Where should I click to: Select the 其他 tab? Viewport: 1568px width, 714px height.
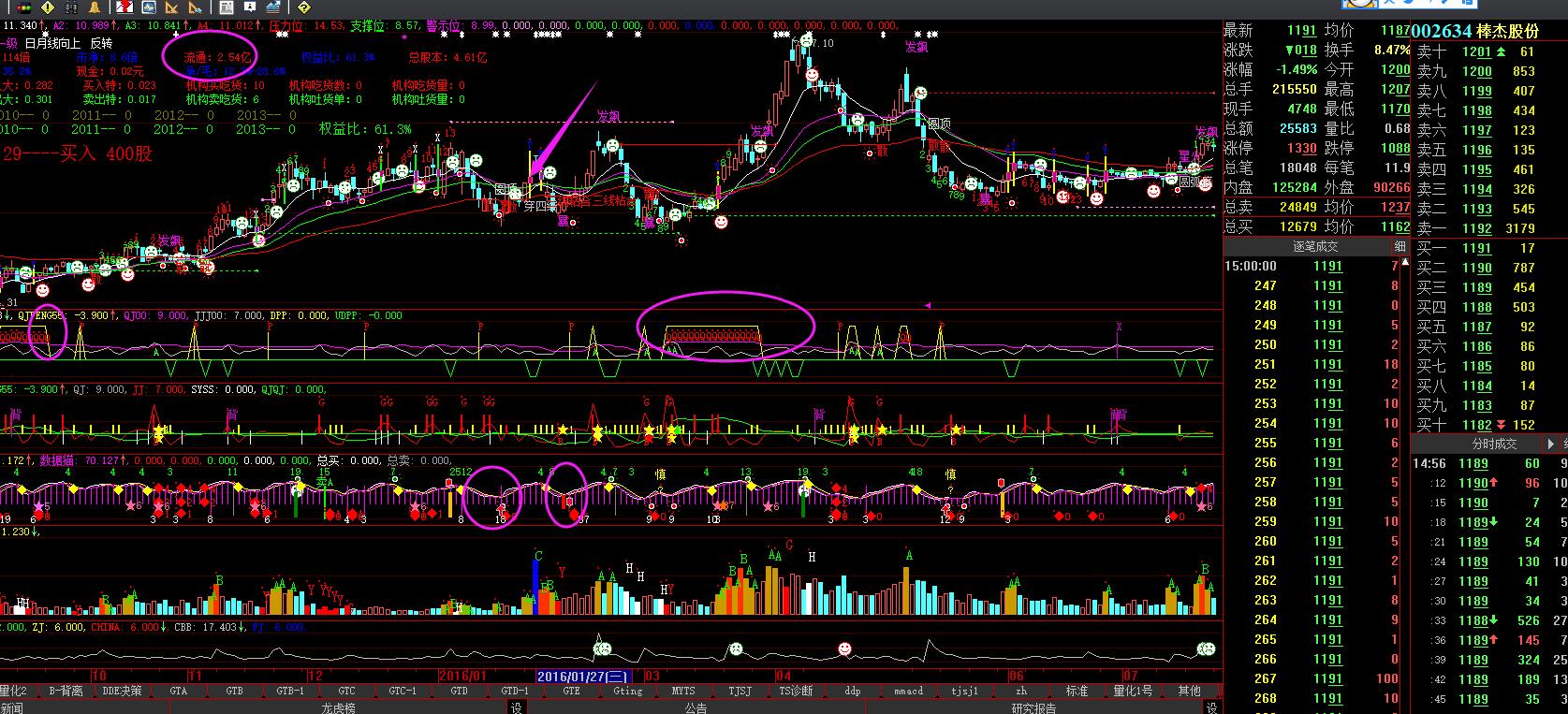point(1190,691)
